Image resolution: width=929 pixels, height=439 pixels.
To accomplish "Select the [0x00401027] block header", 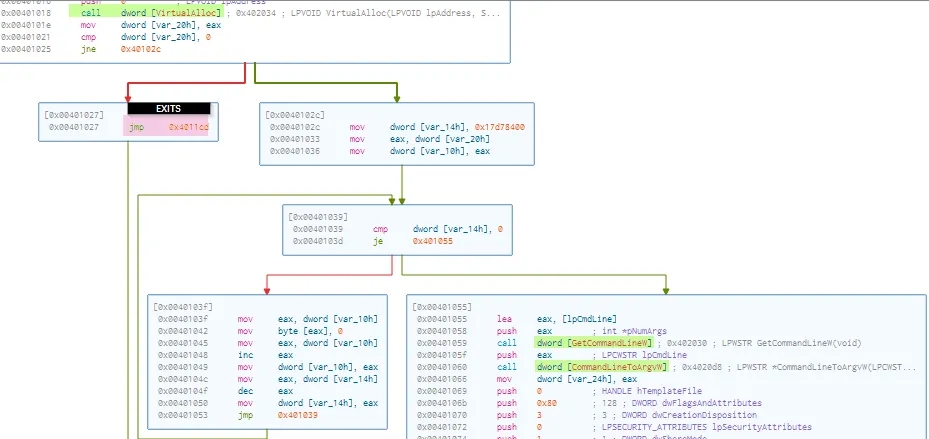I will point(74,115).
